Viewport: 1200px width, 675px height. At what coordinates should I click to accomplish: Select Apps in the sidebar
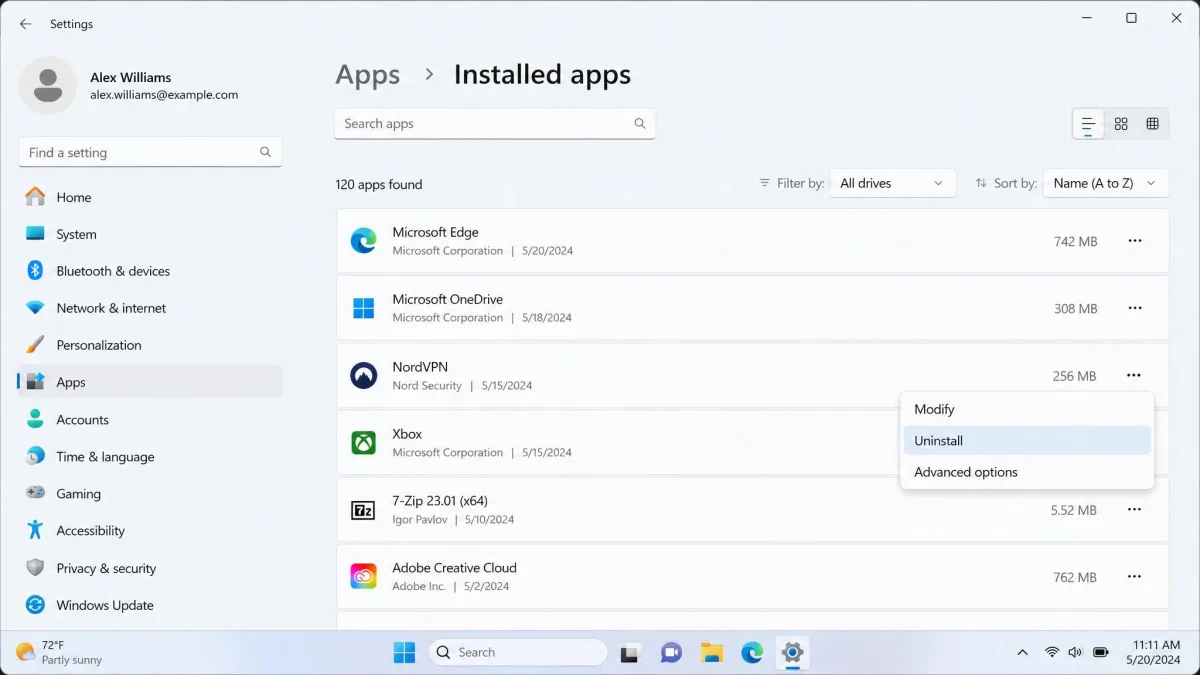click(x=150, y=382)
